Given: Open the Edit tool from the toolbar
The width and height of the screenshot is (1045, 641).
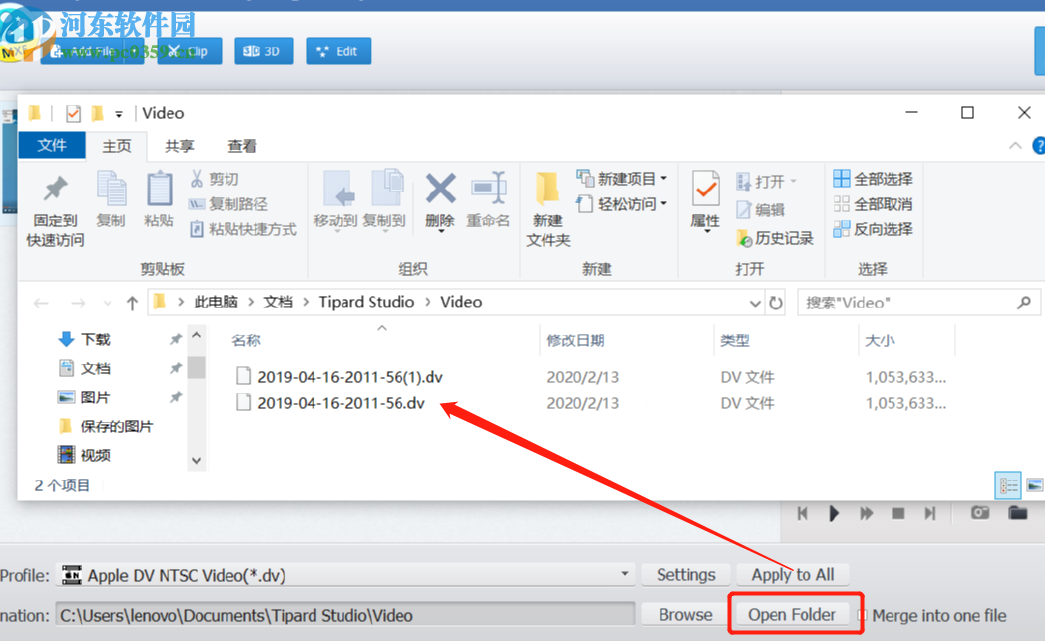Looking at the screenshot, I should pyautogui.click(x=338, y=50).
